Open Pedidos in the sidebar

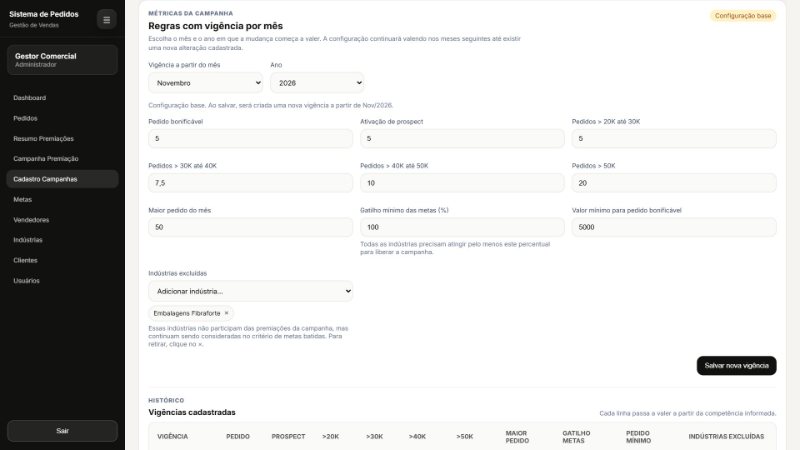[x=62, y=118]
